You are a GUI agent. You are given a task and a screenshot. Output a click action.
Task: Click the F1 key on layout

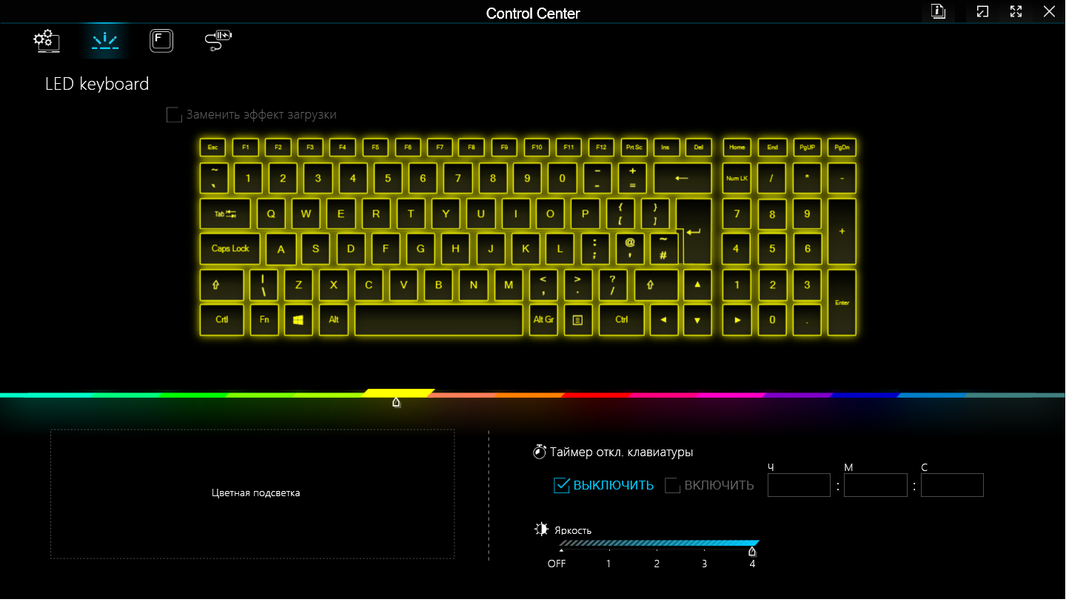coord(245,147)
